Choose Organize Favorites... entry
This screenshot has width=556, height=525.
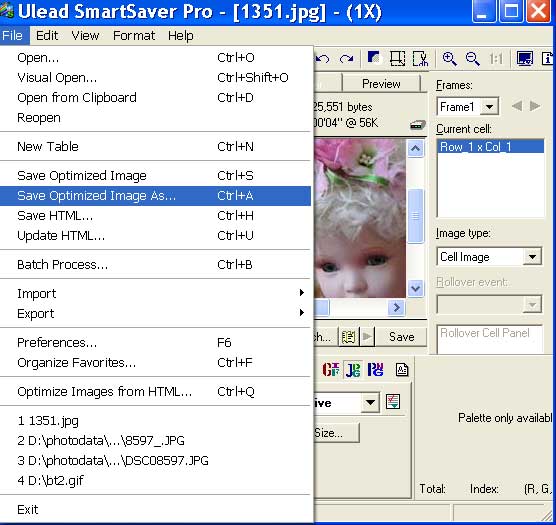155,362
